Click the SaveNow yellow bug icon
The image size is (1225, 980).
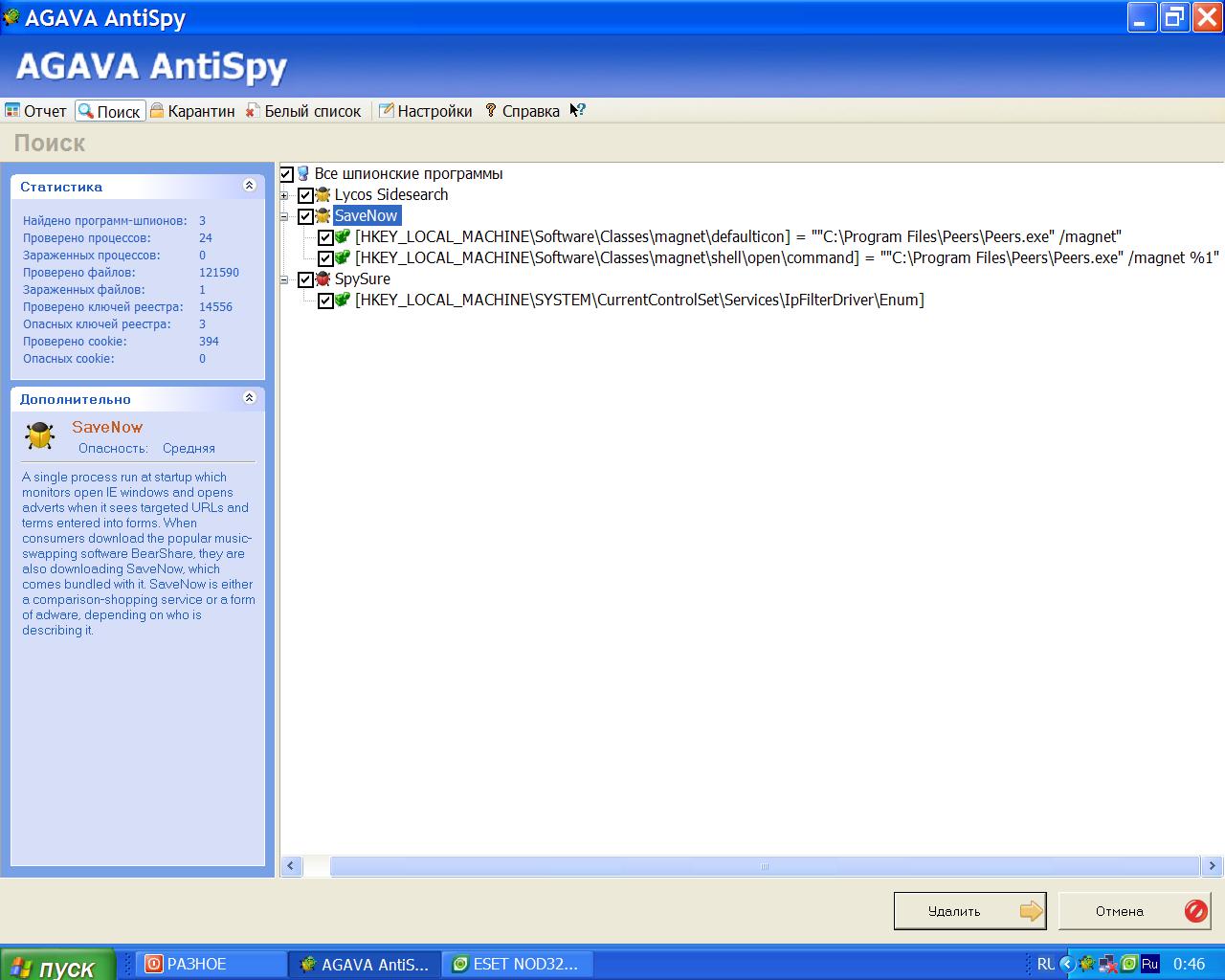(x=323, y=216)
